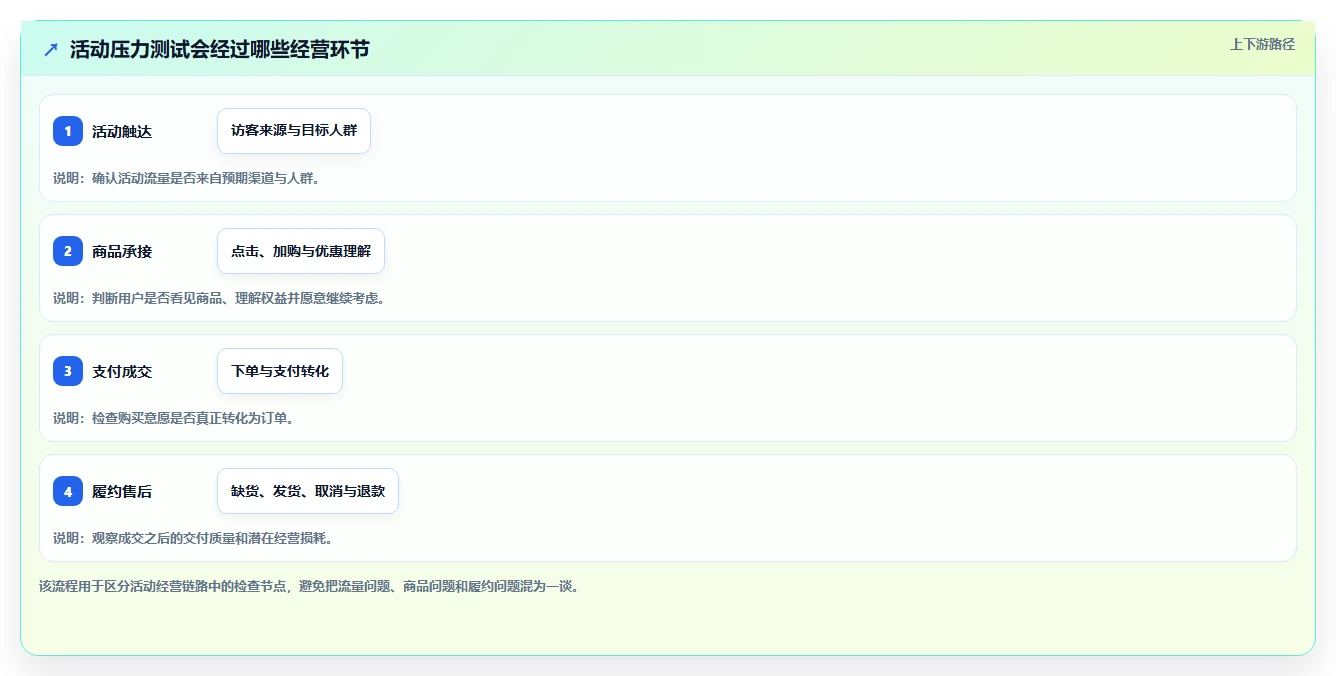
Task: Click the 履约售后 step title
Action: [x=122, y=491]
